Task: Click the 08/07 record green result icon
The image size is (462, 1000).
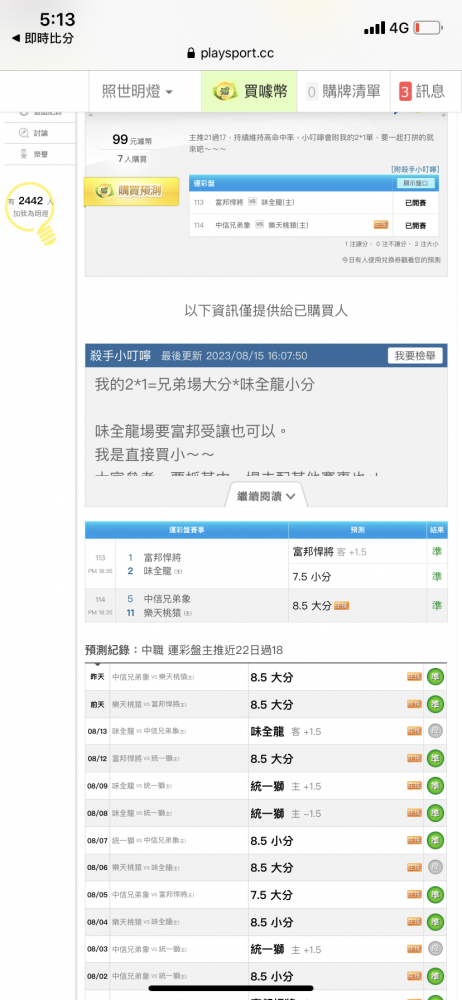Action: coord(436,840)
